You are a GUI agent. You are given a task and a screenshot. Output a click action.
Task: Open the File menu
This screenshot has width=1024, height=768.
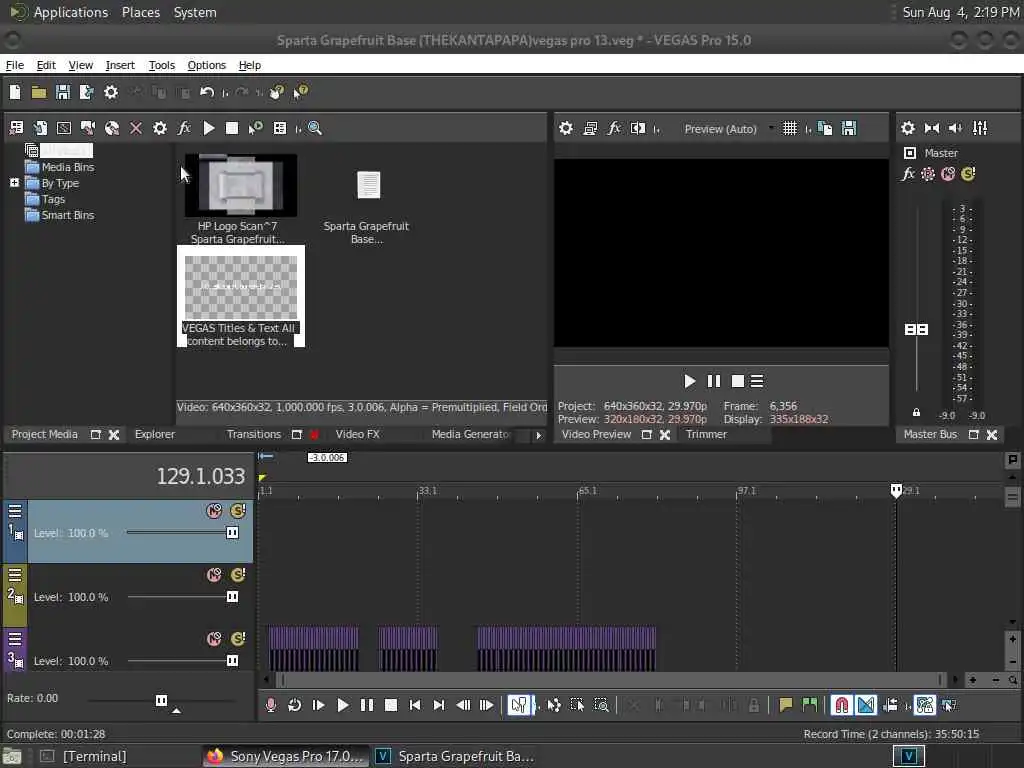click(x=14, y=65)
